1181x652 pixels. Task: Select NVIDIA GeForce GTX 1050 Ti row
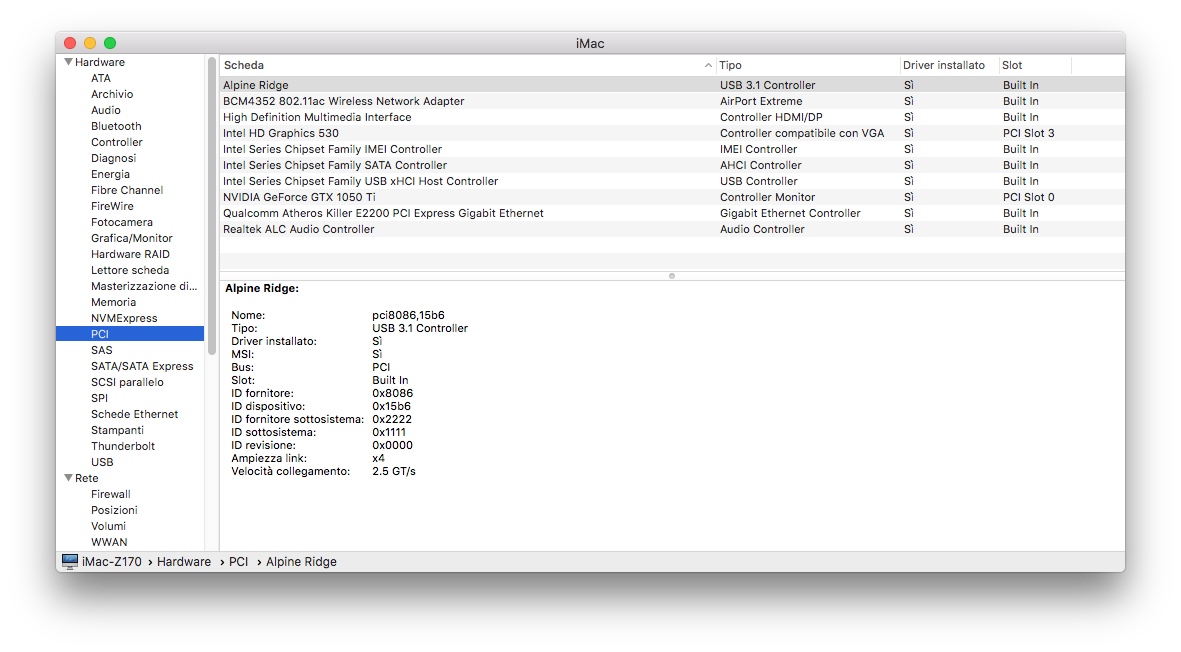point(672,197)
